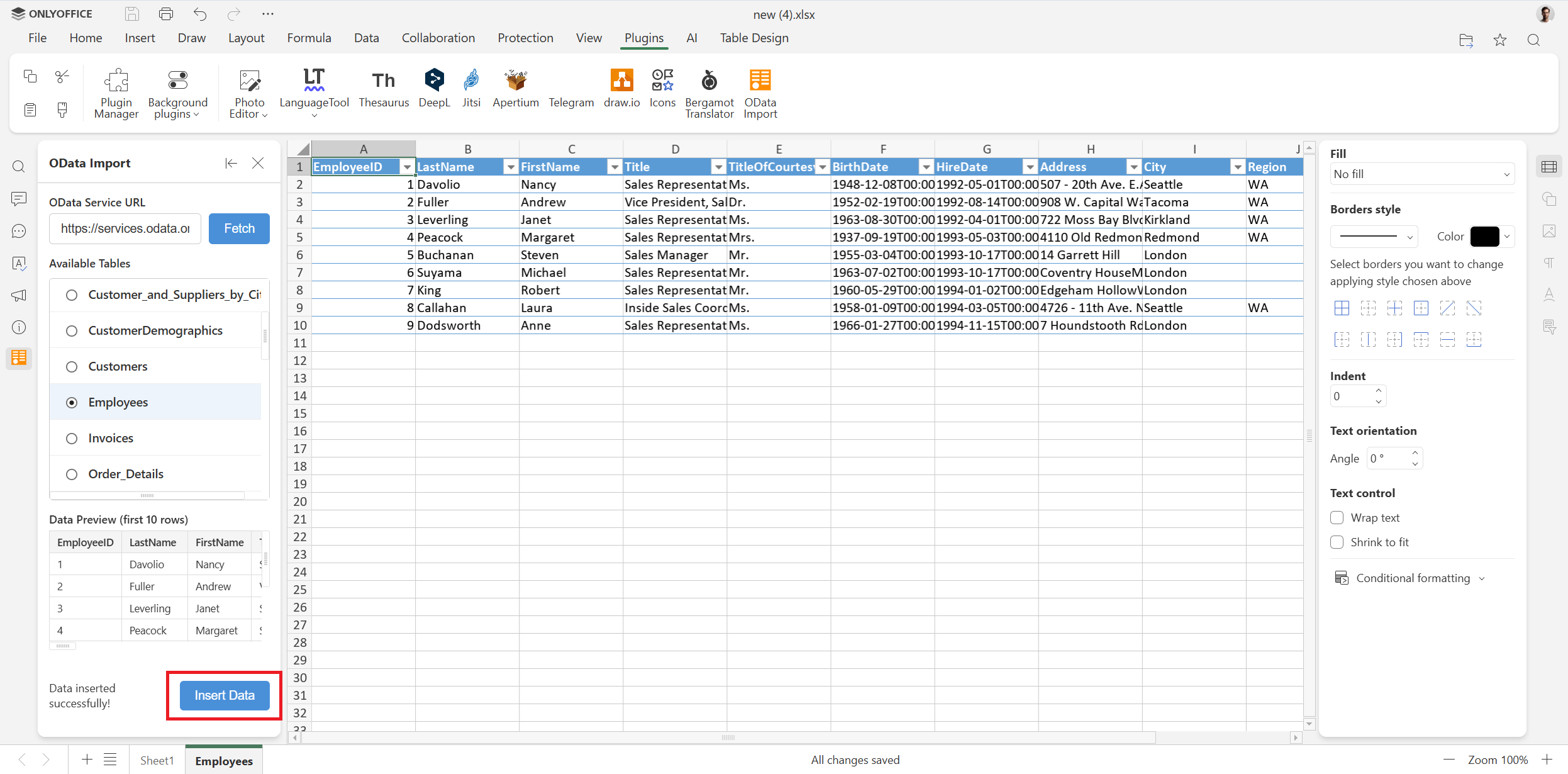Open the Fill dropdown showing No fill
The width and height of the screenshot is (1568, 774).
coord(1420,174)
